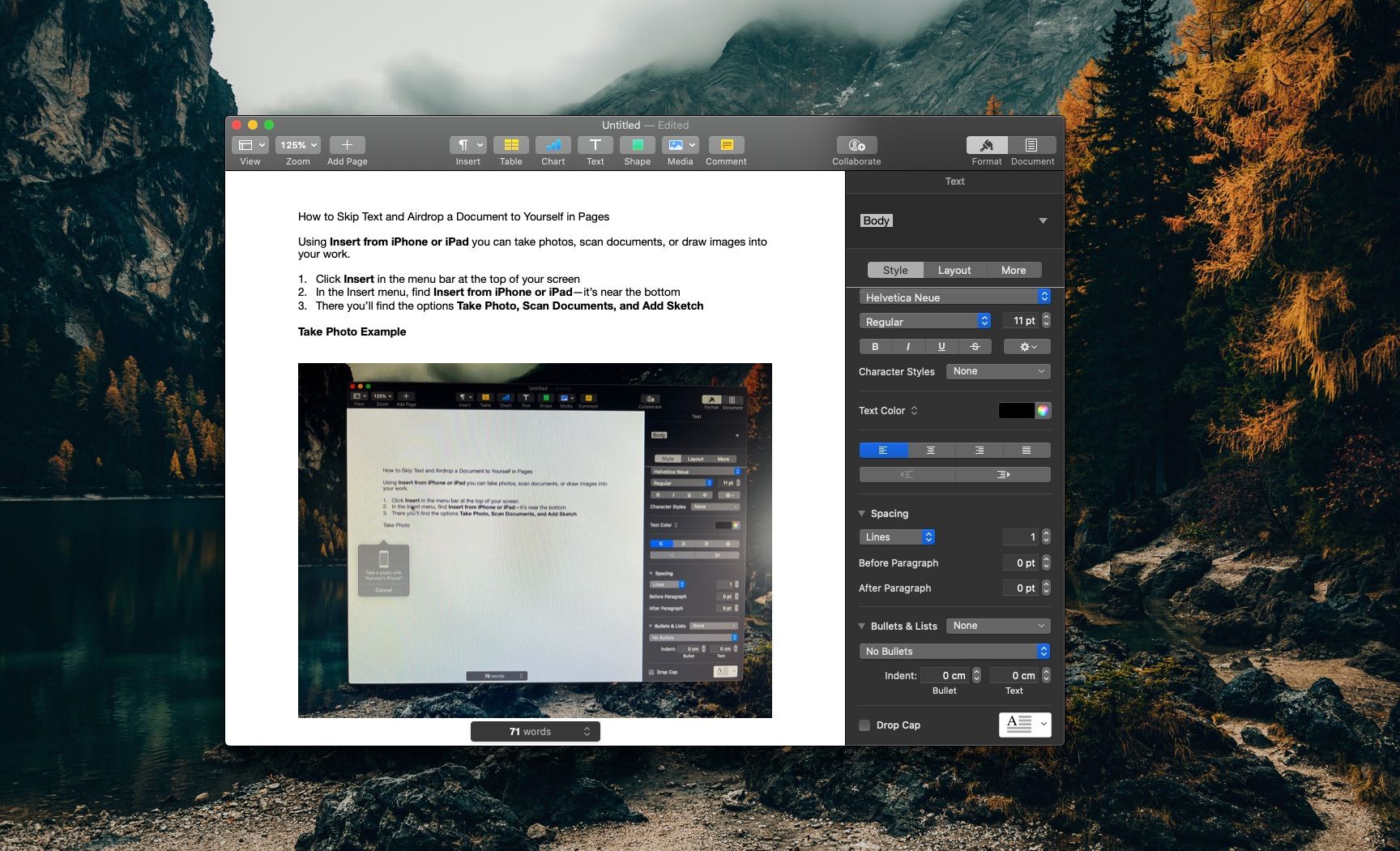Viewport: 1400px width, 851px height.
Task: Click the line spacing value field
Action: (x=1021, y=537)
